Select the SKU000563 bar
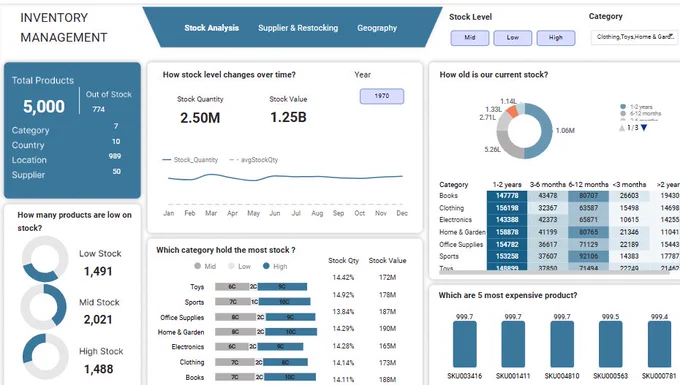680x385 pixels. [611, 345]
